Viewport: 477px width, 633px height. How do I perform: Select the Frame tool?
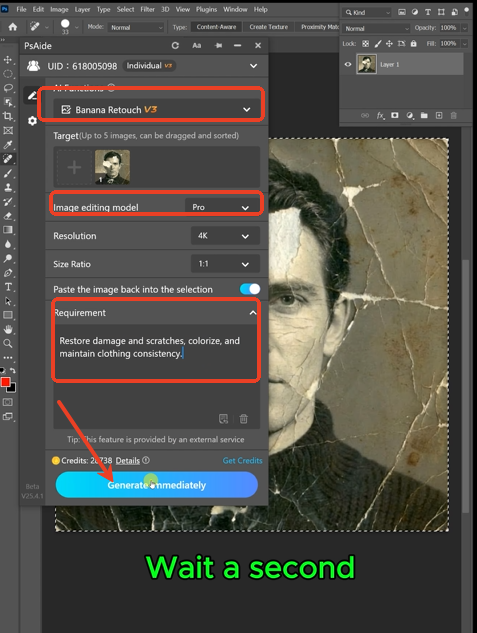point(8,130)
